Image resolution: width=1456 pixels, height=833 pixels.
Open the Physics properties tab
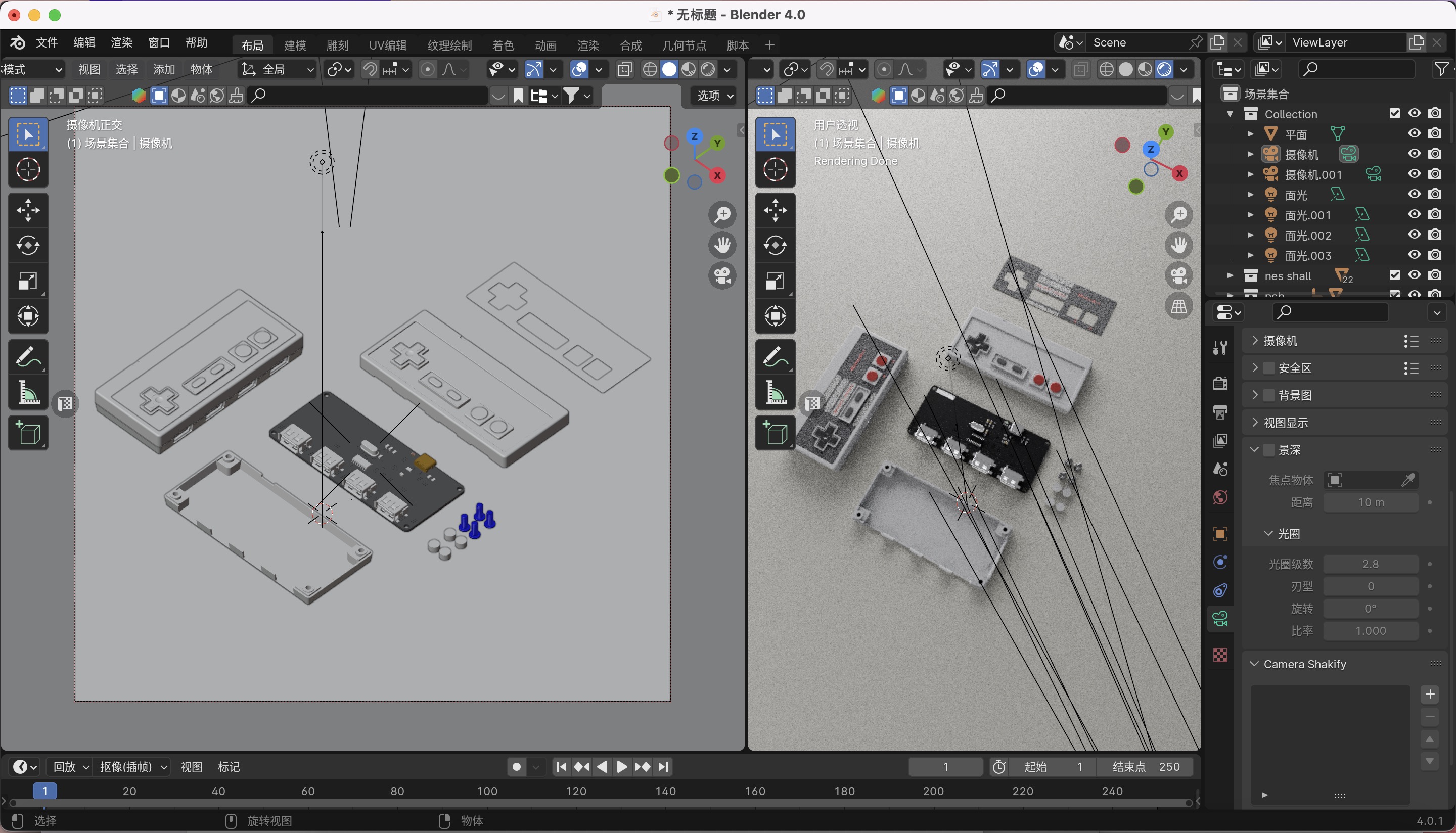1220,563
